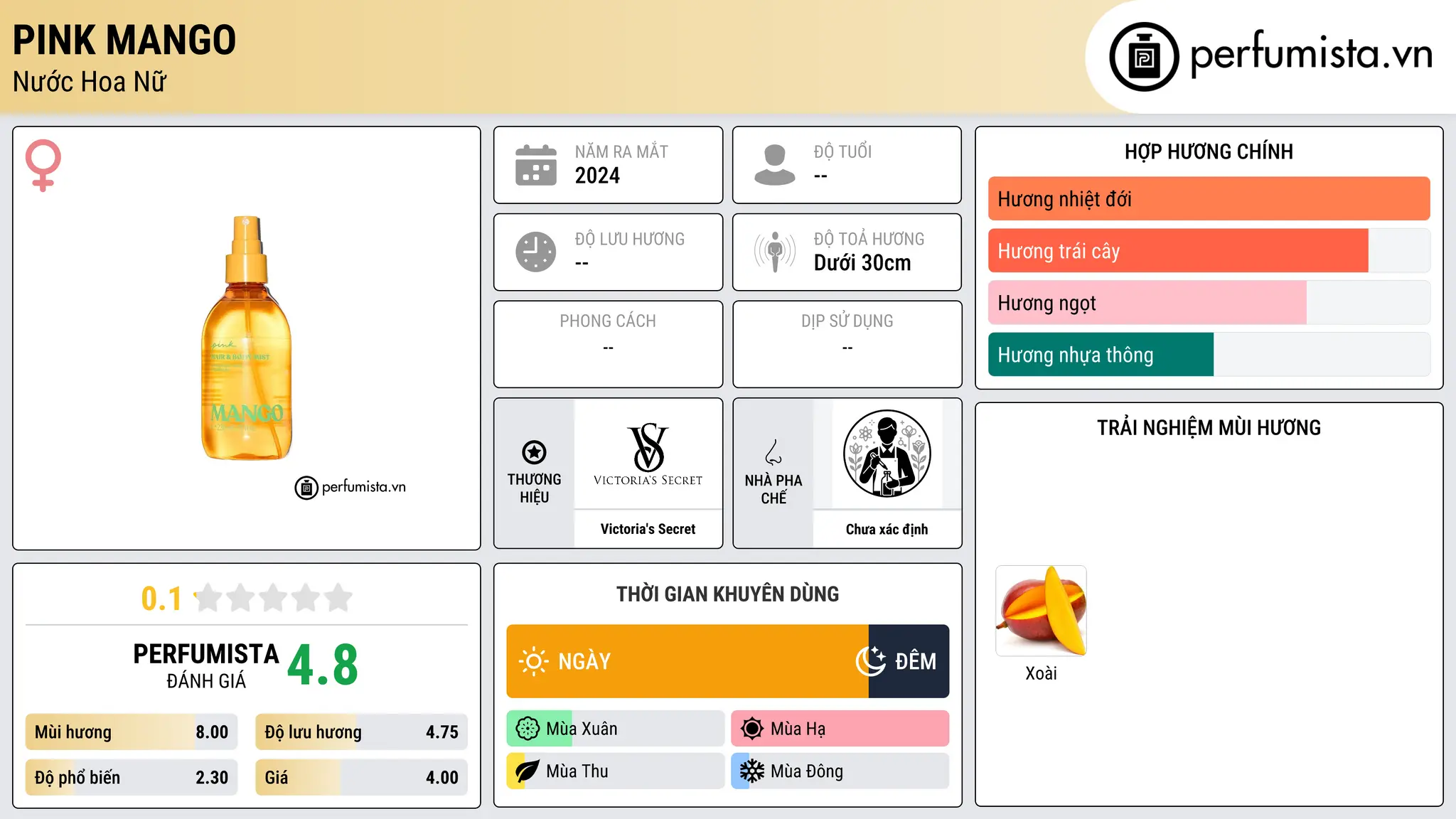
Task: Click the Giá 4.00 score bar
Action: pos(361,778)
